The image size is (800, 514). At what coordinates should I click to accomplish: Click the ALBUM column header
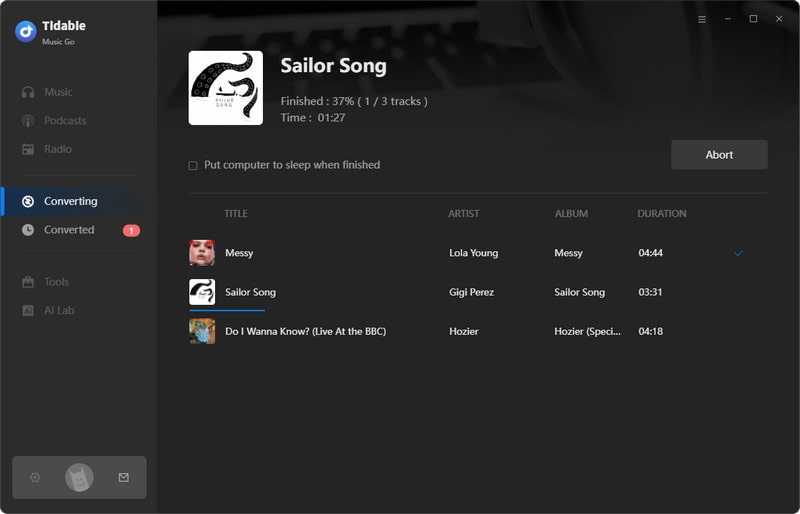tap(571, 213)
